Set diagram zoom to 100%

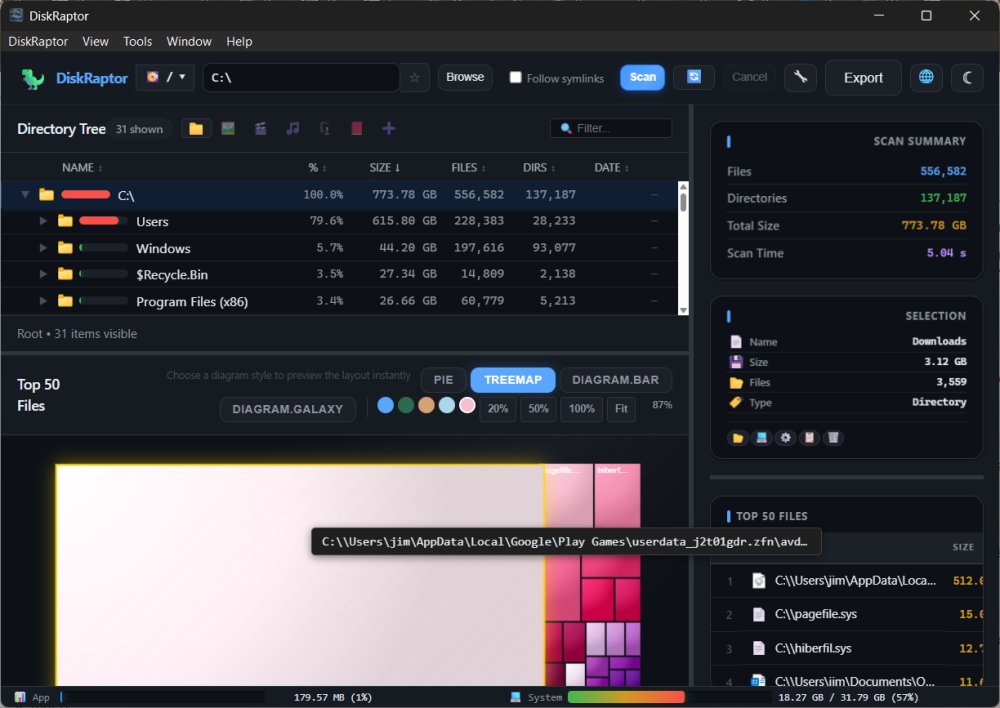coord(581,408)
